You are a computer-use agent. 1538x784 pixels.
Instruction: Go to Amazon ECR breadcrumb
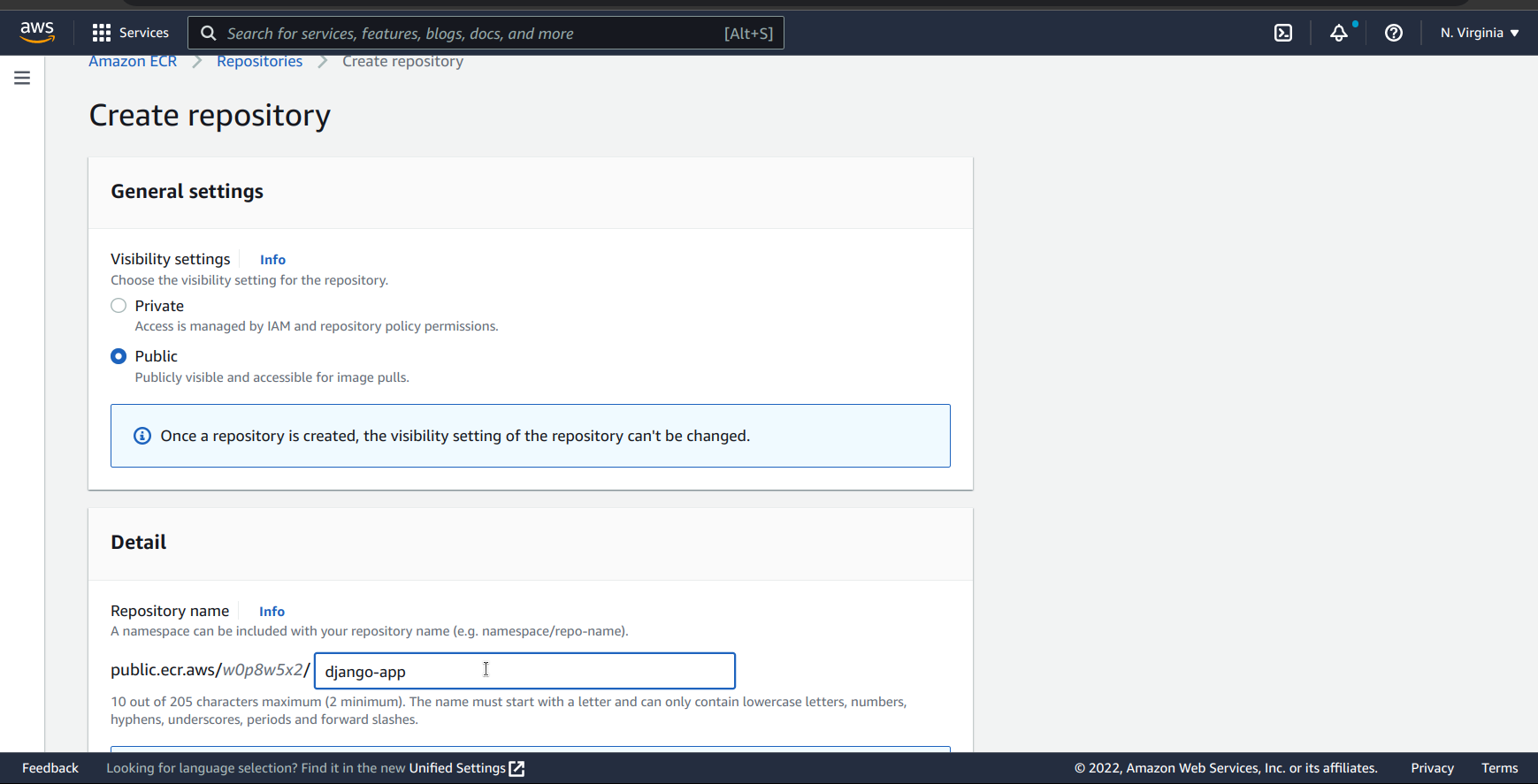coord(133,62)
